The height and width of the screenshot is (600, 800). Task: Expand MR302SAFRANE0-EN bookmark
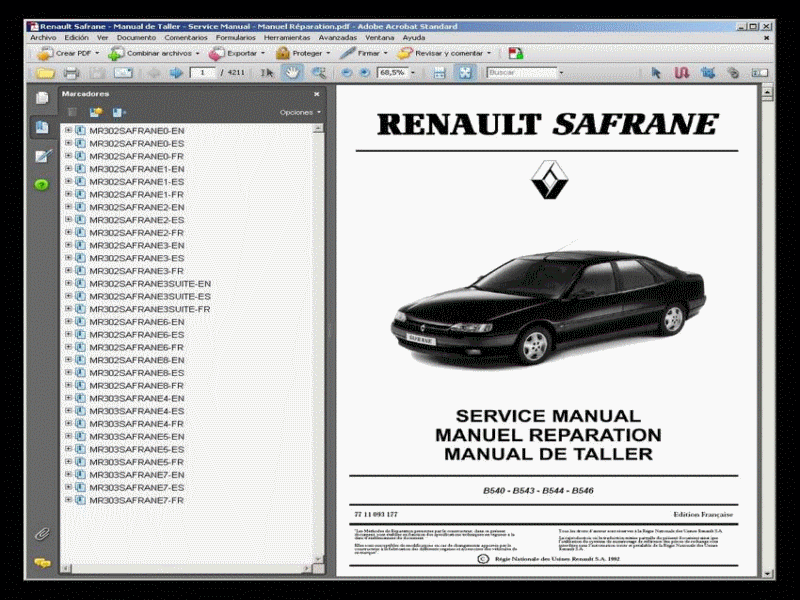pos(68,131)
